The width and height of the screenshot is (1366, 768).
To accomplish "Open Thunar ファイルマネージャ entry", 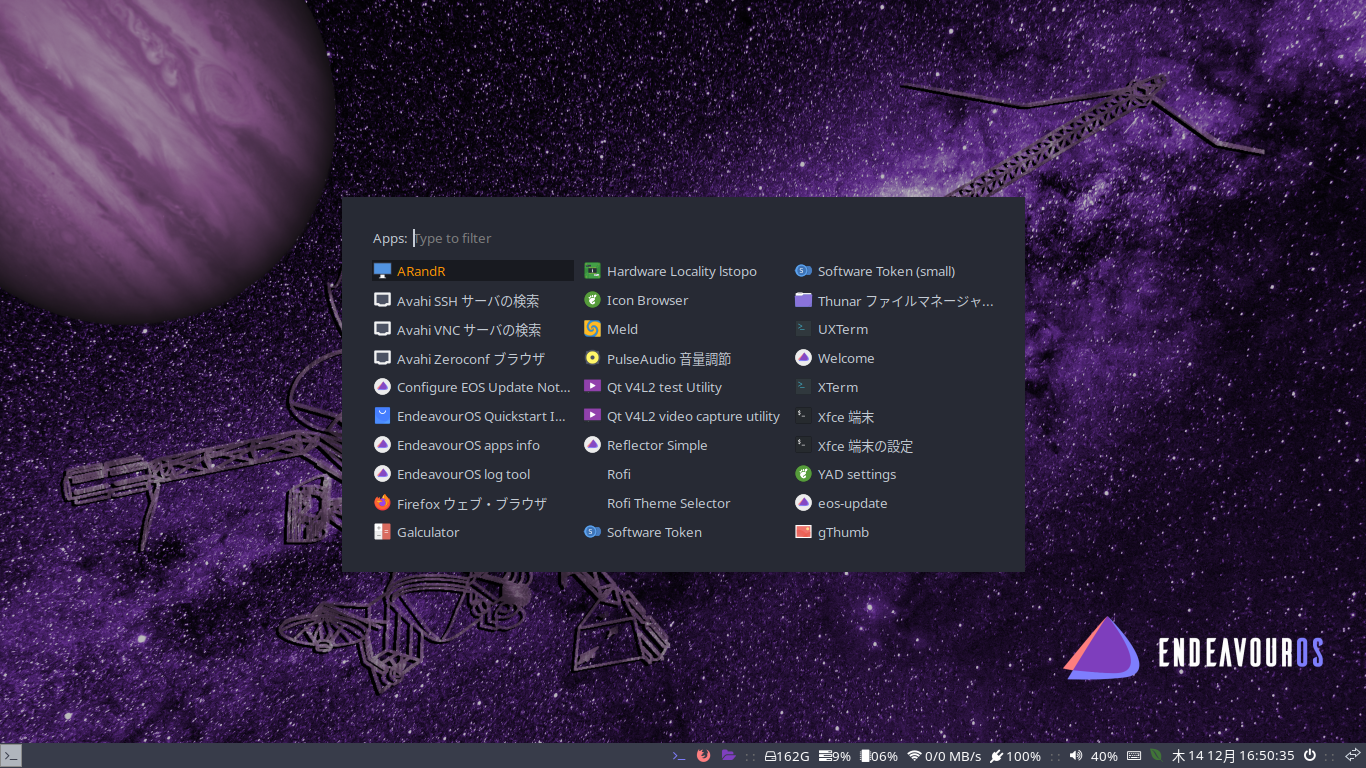I will click(894, 300).
